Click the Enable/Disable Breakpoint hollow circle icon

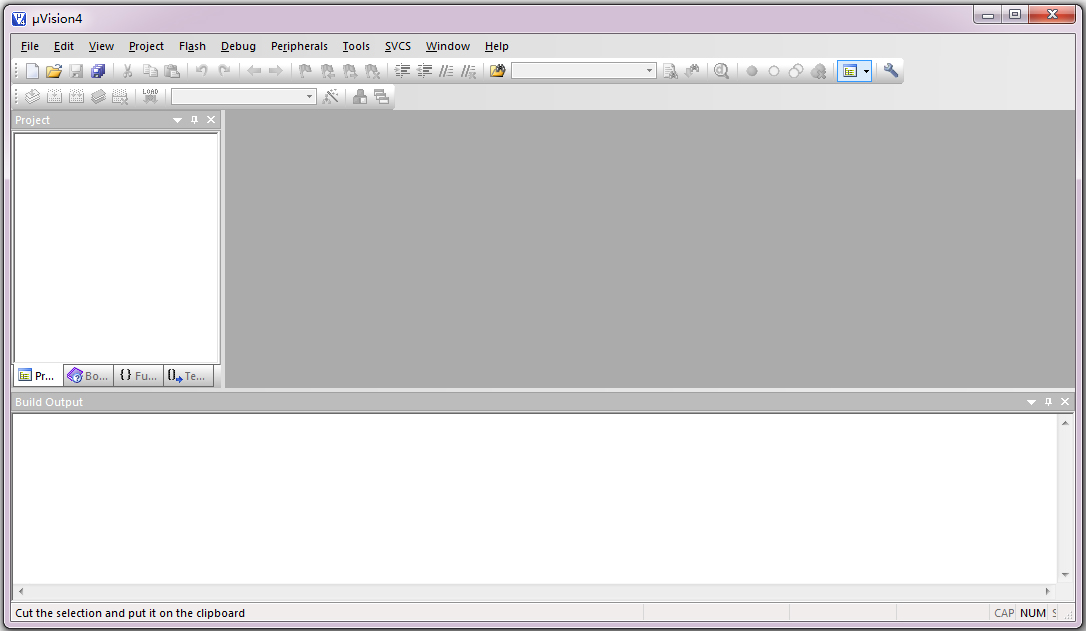774,71
